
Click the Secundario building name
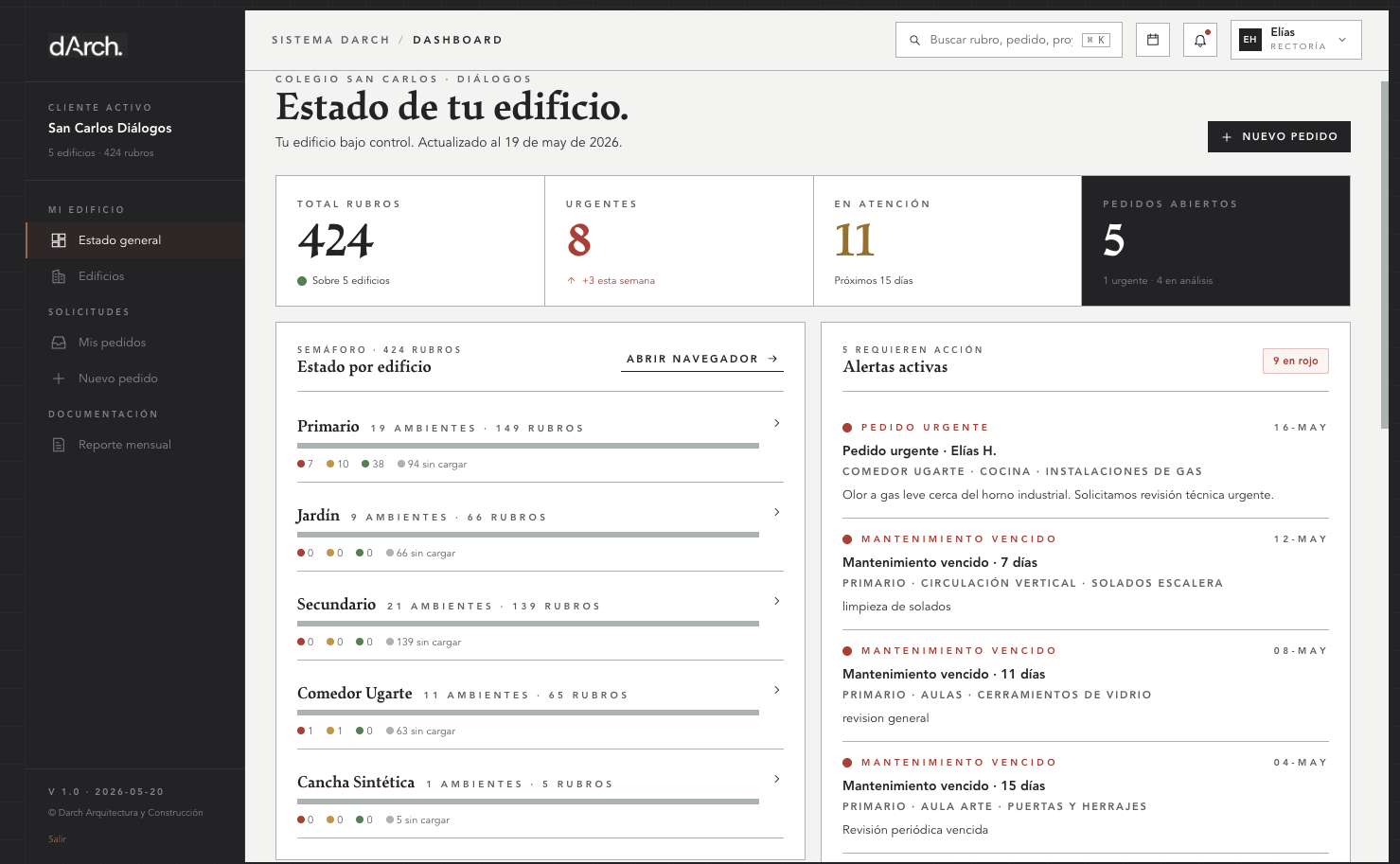(x=336, y=604)
